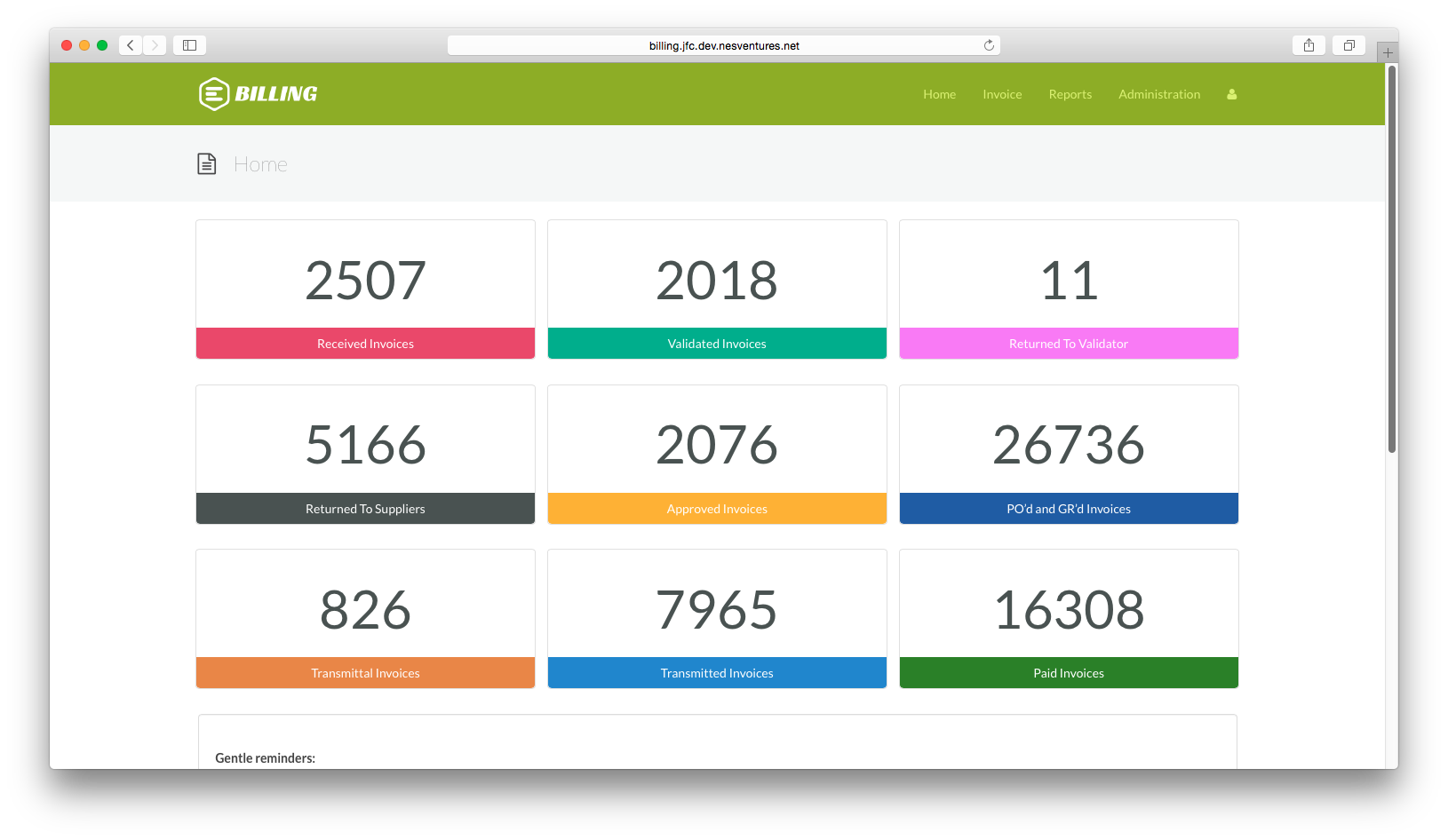
Task: Reload the page using the address bar icon
Action: (988, 44)
